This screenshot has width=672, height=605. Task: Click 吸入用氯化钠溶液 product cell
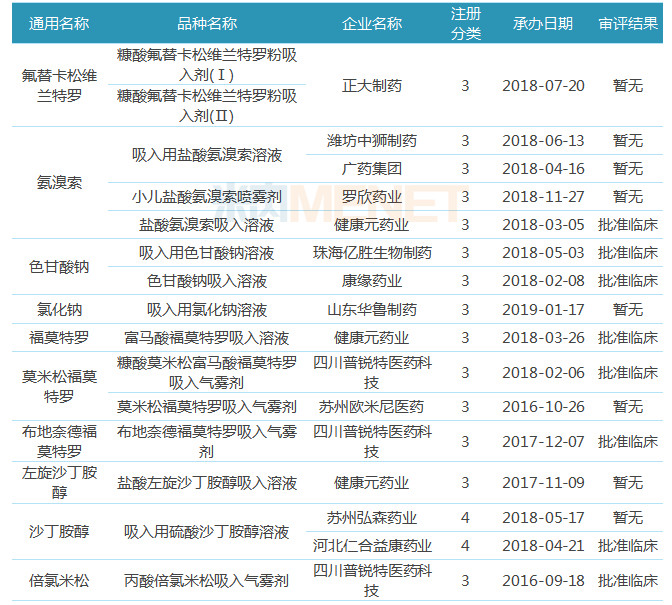207,309
